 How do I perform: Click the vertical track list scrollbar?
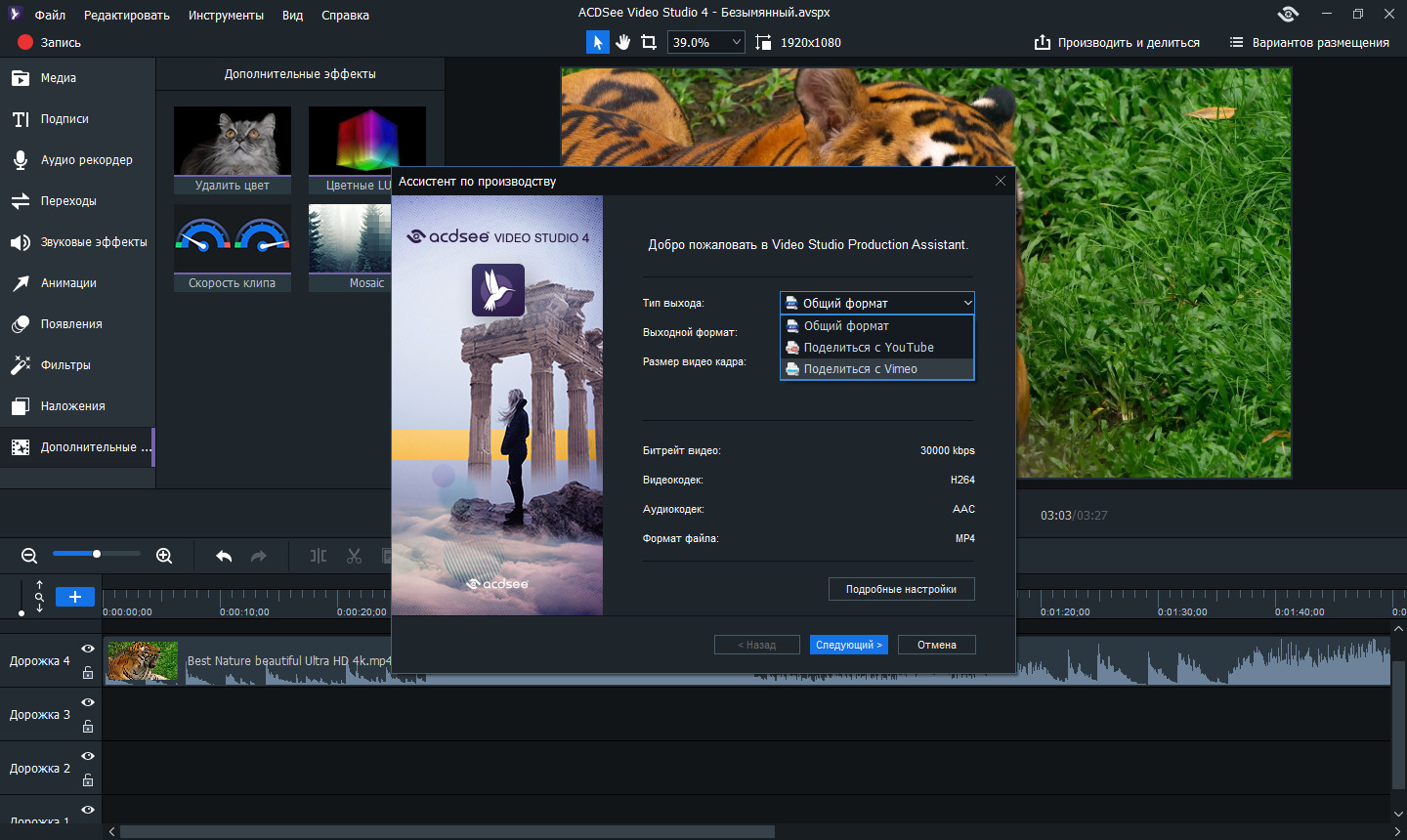[x=1398, y=725]
